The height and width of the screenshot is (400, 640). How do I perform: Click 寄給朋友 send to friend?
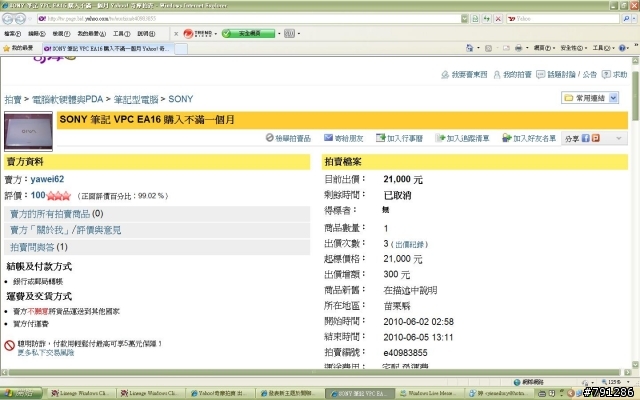tap(343, 138)
